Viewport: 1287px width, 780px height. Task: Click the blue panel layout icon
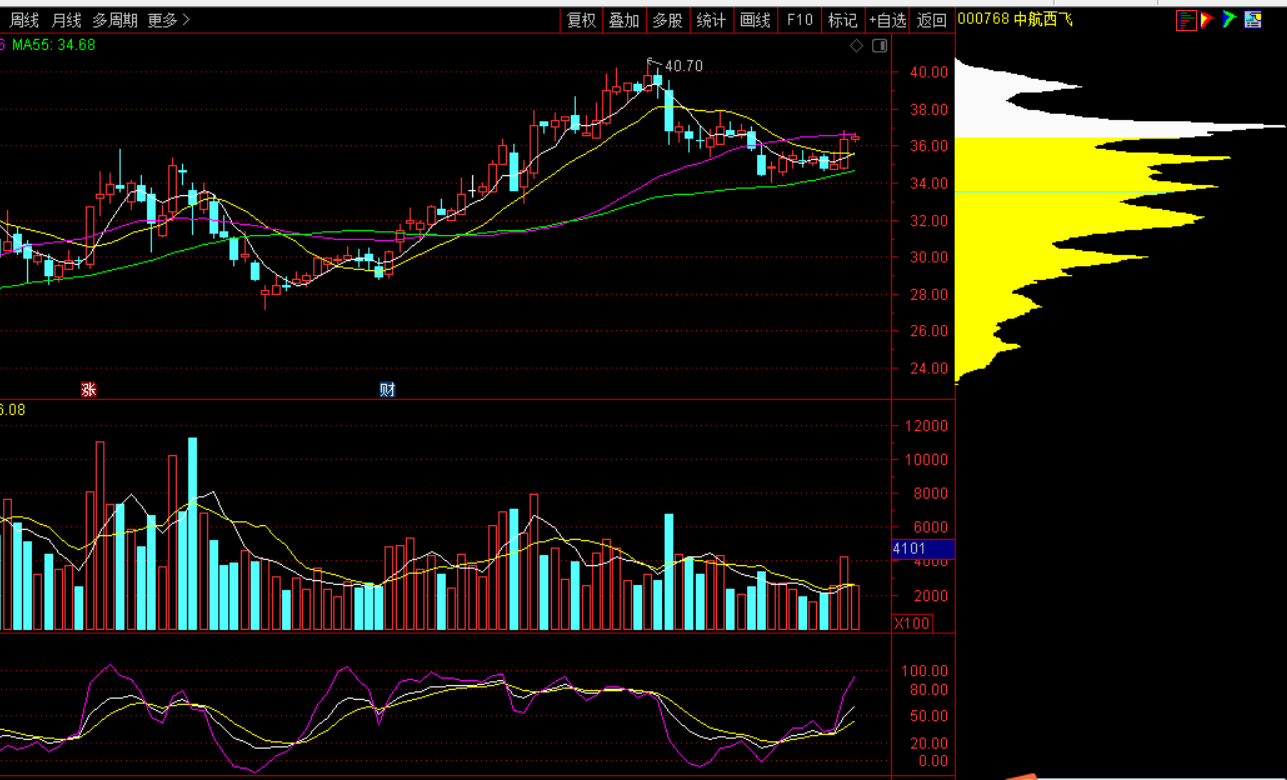click(x=1253, y=20)
